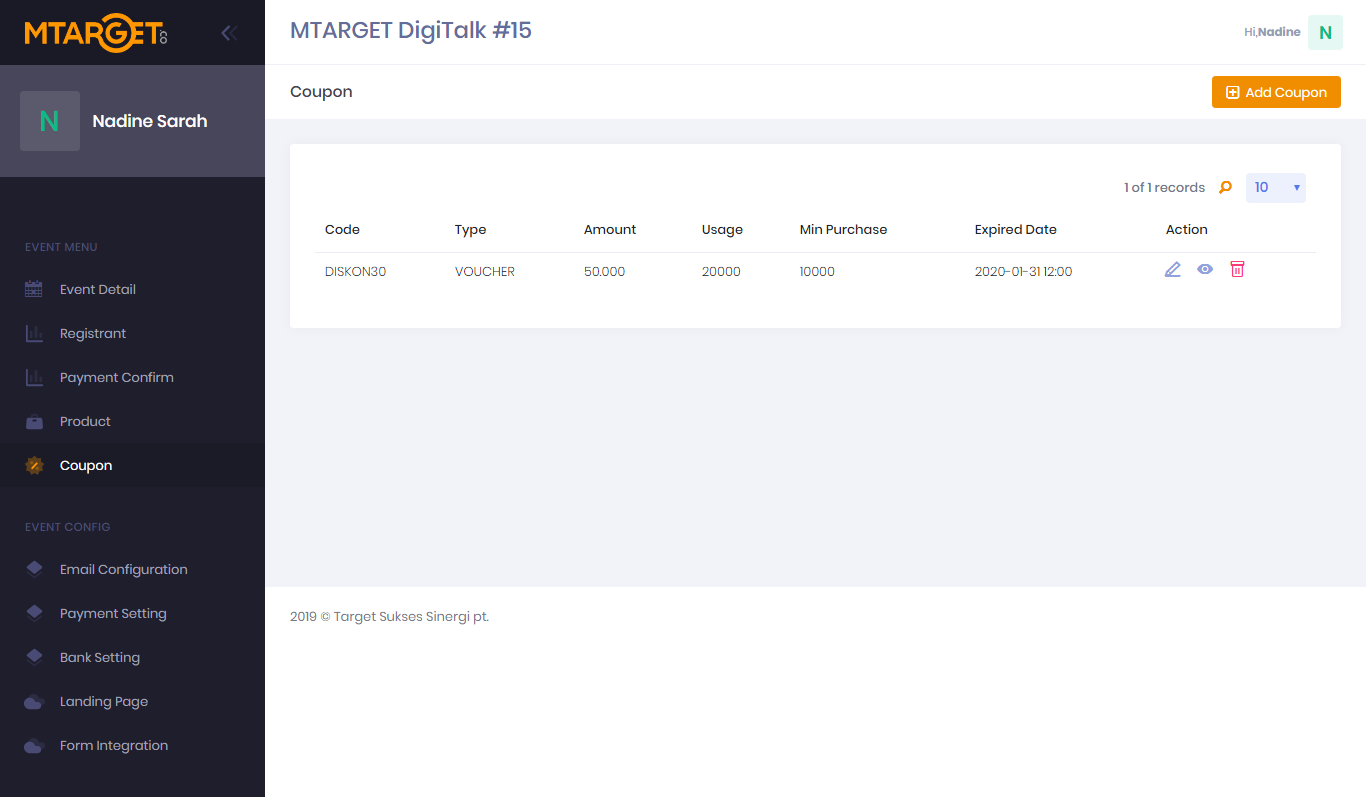1366x797 pixels.
Task: Click the 50.000 amount cell
Action: pyautogui.click(x=604, y=271)
